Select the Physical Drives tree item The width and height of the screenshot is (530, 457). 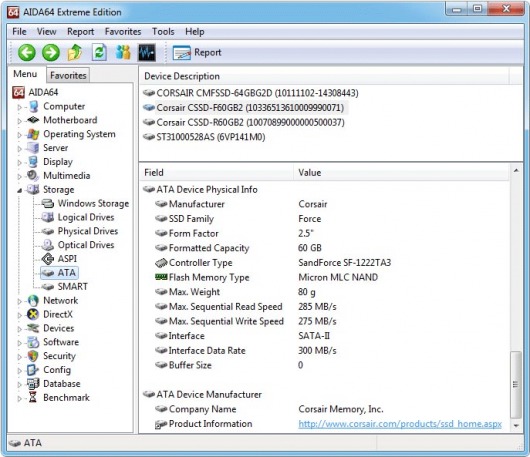(88, 231)
